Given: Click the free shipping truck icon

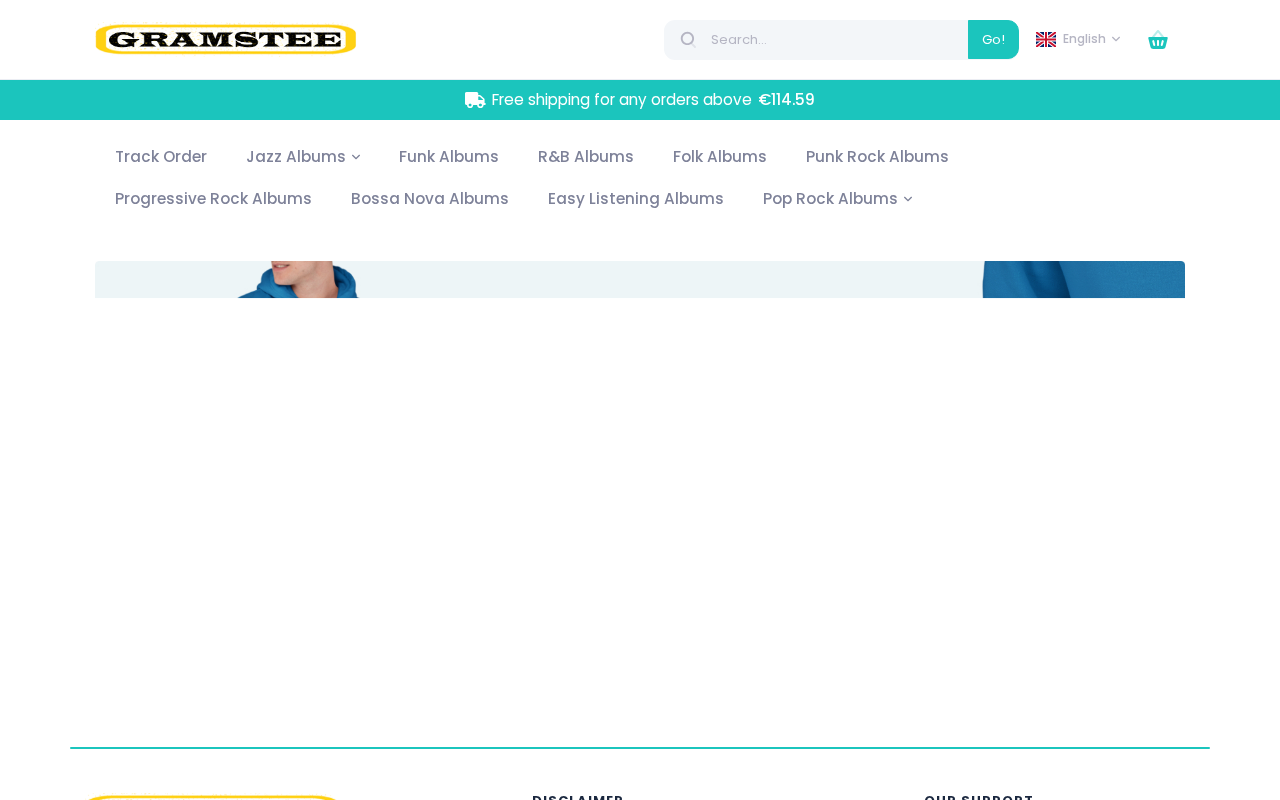Looking at the screenshot, I should point(475,100).
